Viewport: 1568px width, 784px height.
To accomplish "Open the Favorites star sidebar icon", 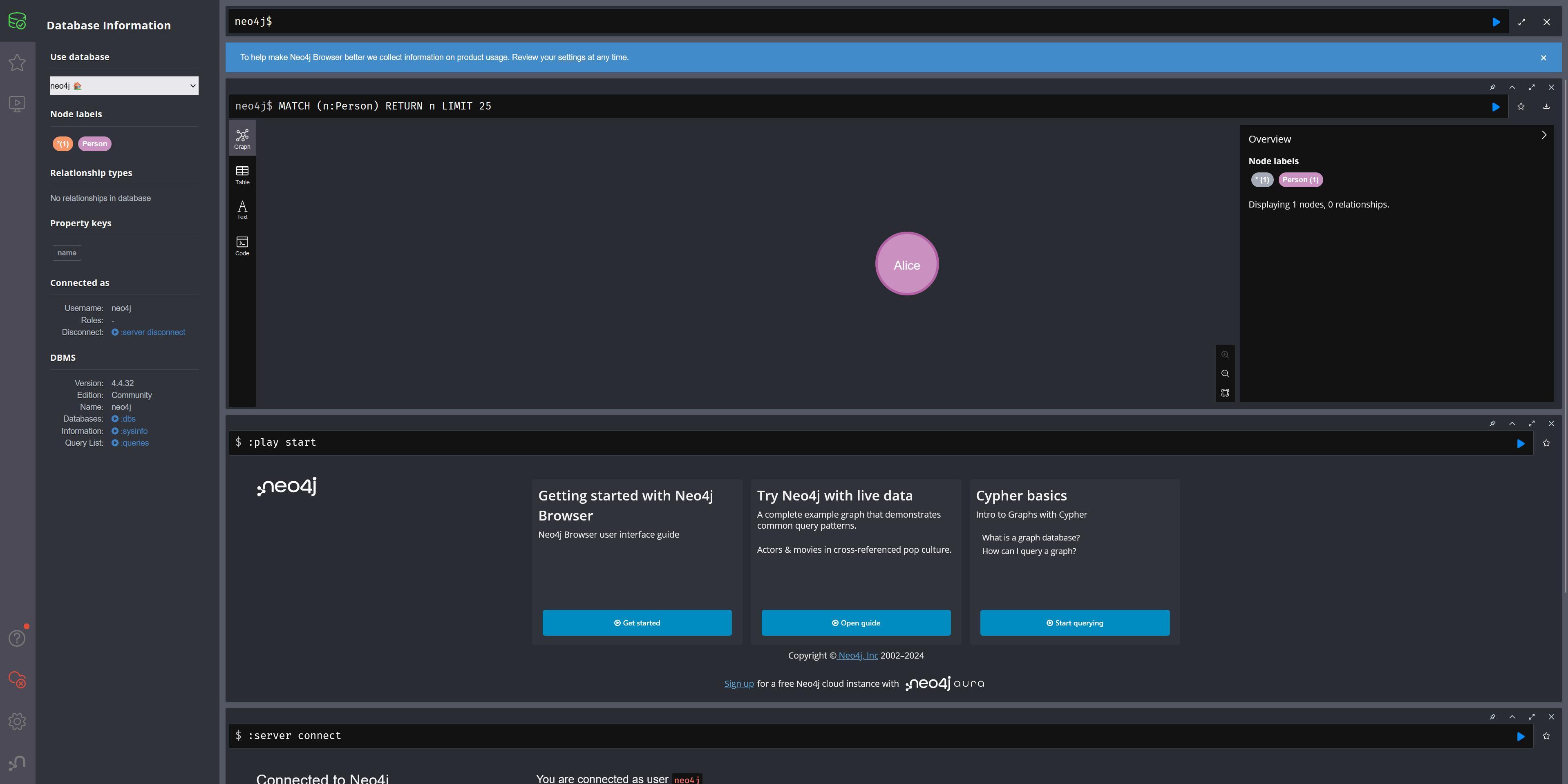I will [17, 63].
